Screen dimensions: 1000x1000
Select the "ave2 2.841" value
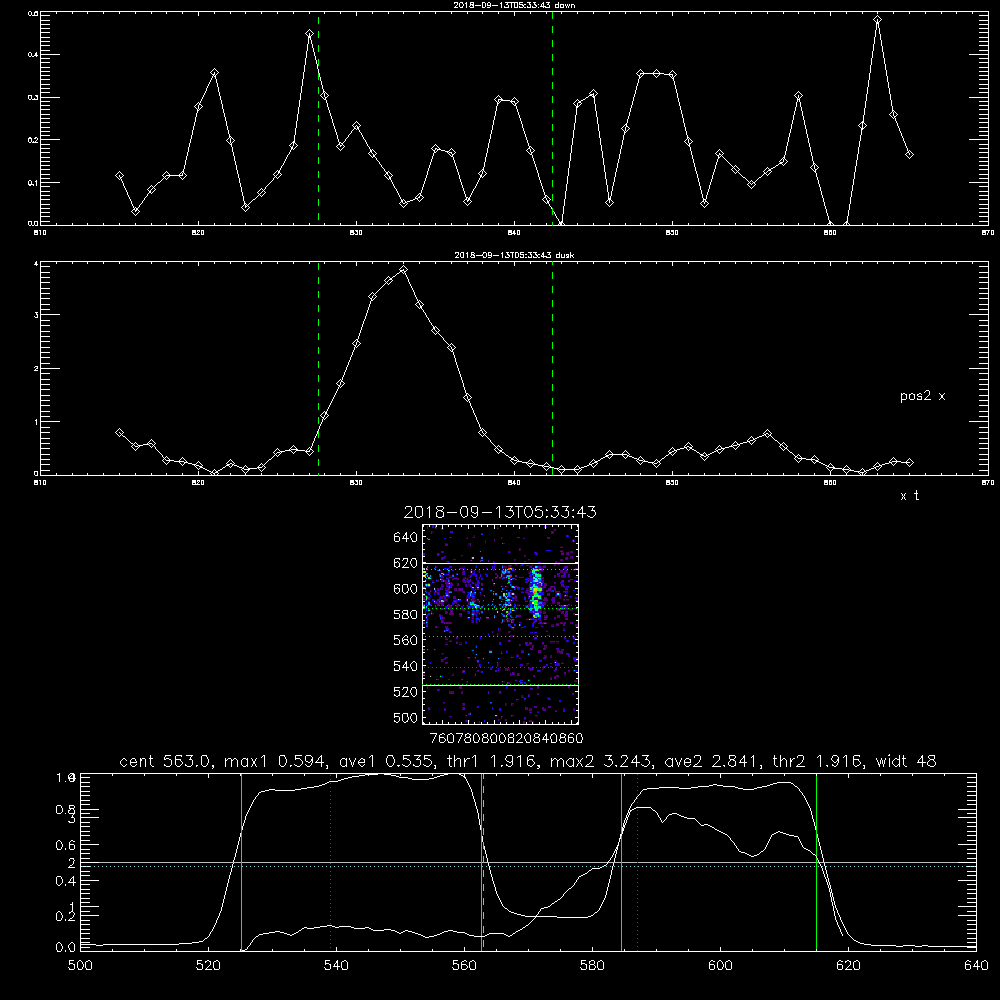[x=711, y=761]
